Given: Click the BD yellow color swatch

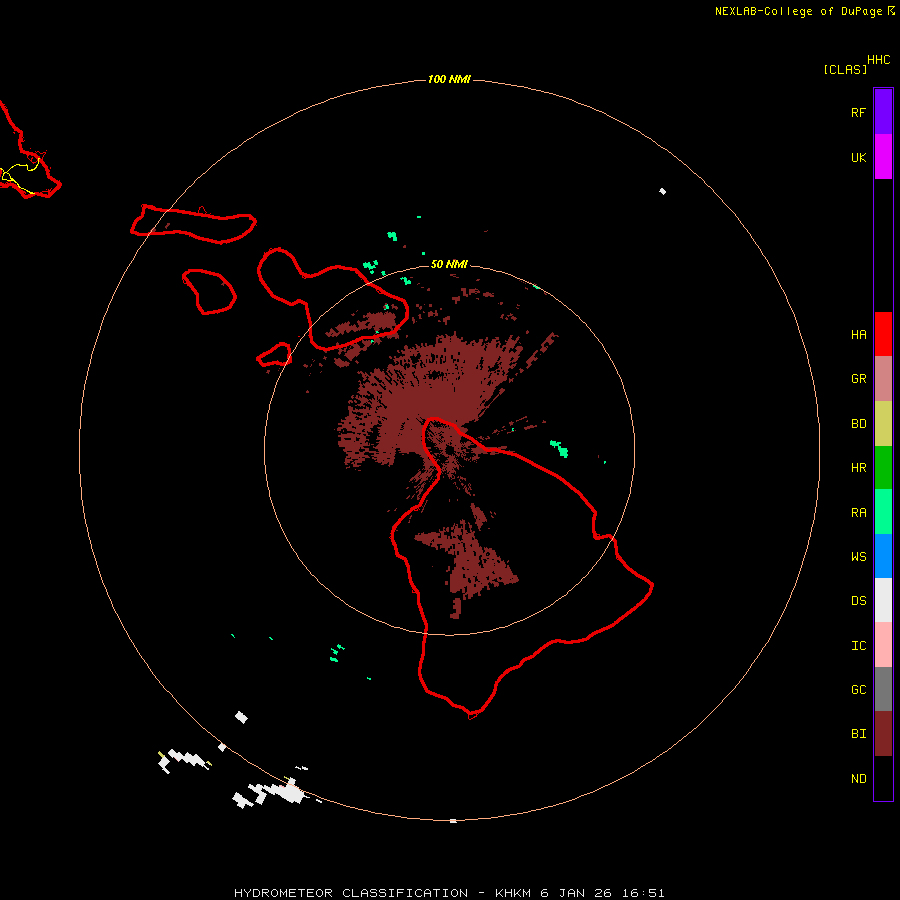Looking at the screenshot, I should tap(883, 424).
